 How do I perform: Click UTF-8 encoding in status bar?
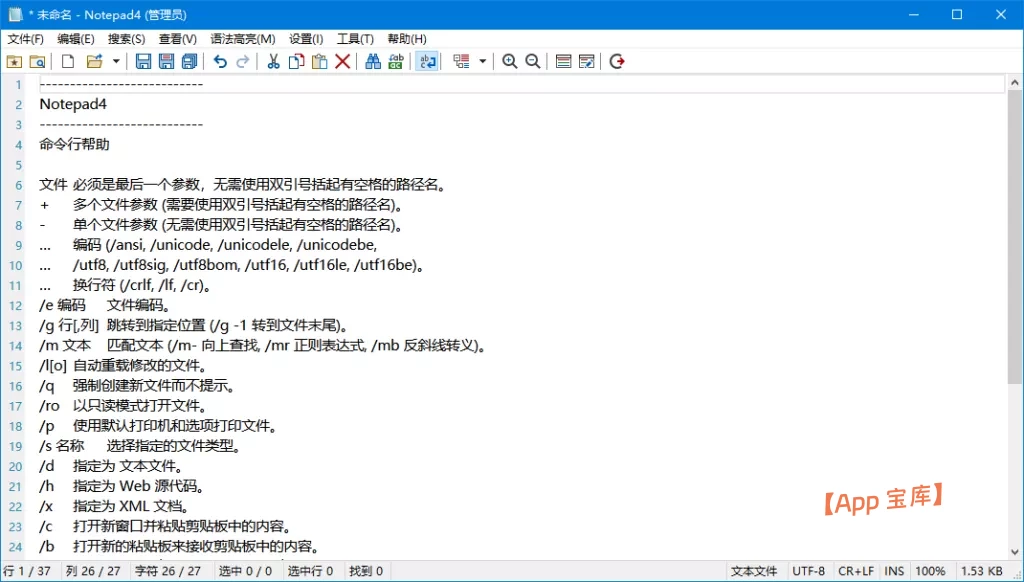tap(809, 571)
